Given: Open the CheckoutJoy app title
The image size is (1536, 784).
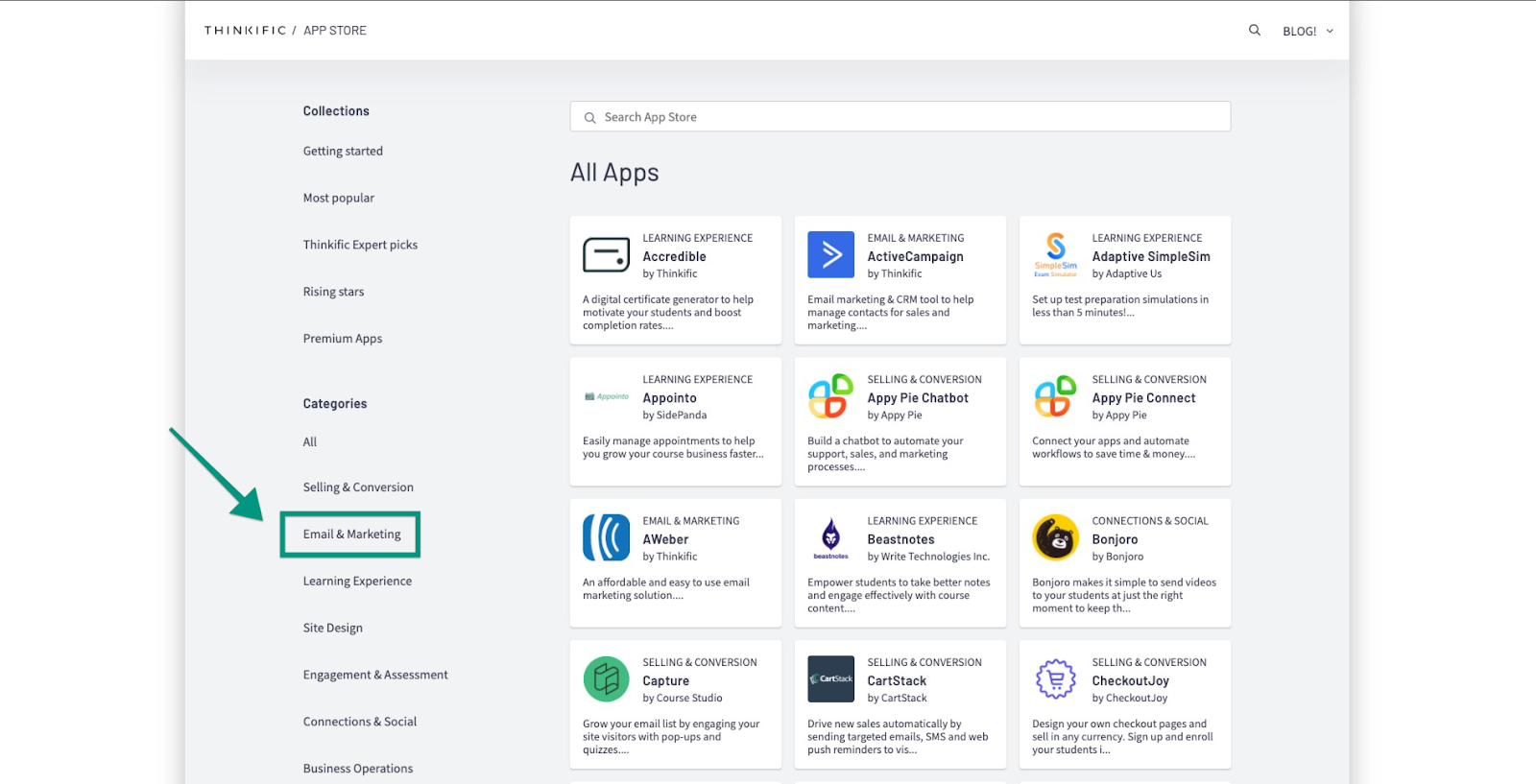Looking at the screenshot, I should (x=1130, y=681).
